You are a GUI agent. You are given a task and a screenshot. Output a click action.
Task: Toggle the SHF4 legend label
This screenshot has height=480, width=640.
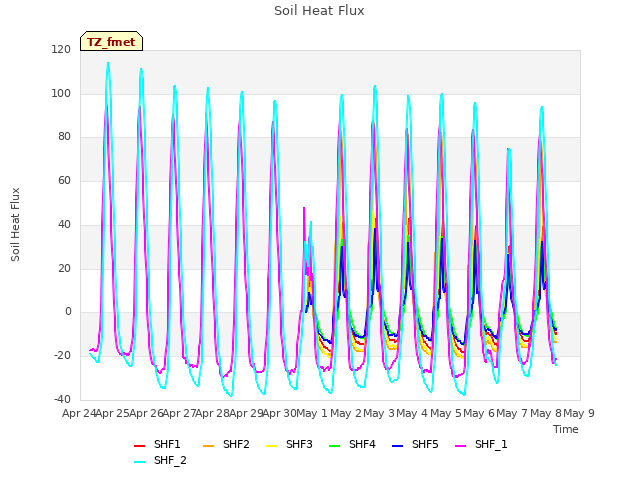coord(362,444)
